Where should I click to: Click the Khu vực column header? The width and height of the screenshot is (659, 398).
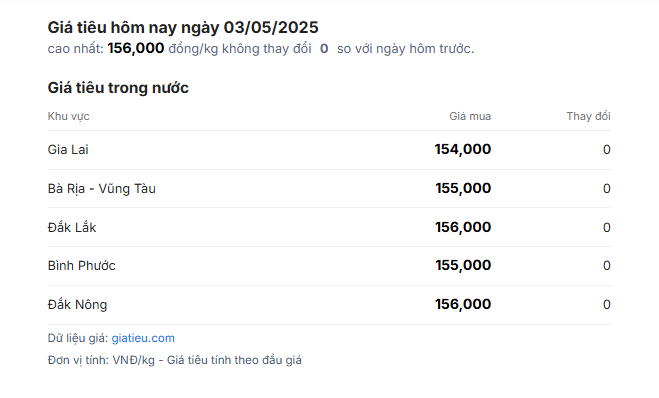click(x=69, y=116)
